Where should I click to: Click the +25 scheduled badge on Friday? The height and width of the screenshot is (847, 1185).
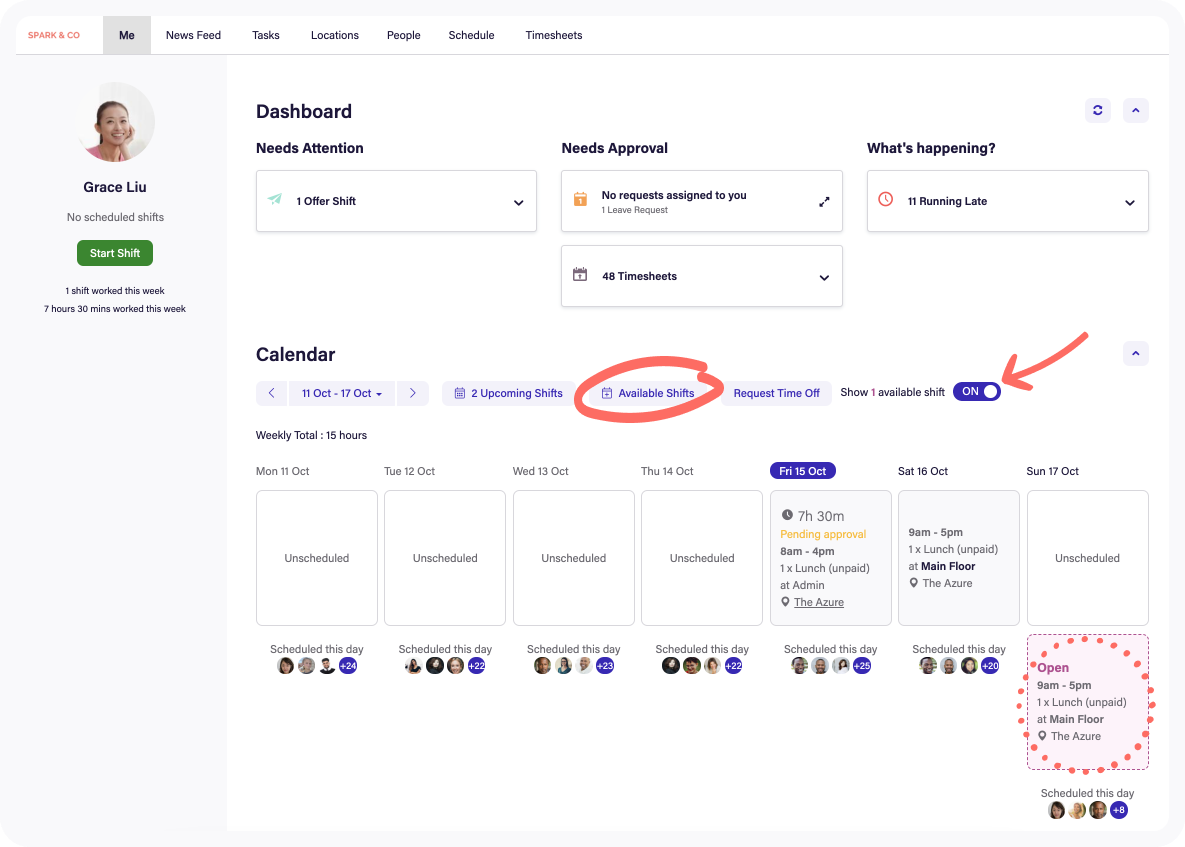coord(862,666)
